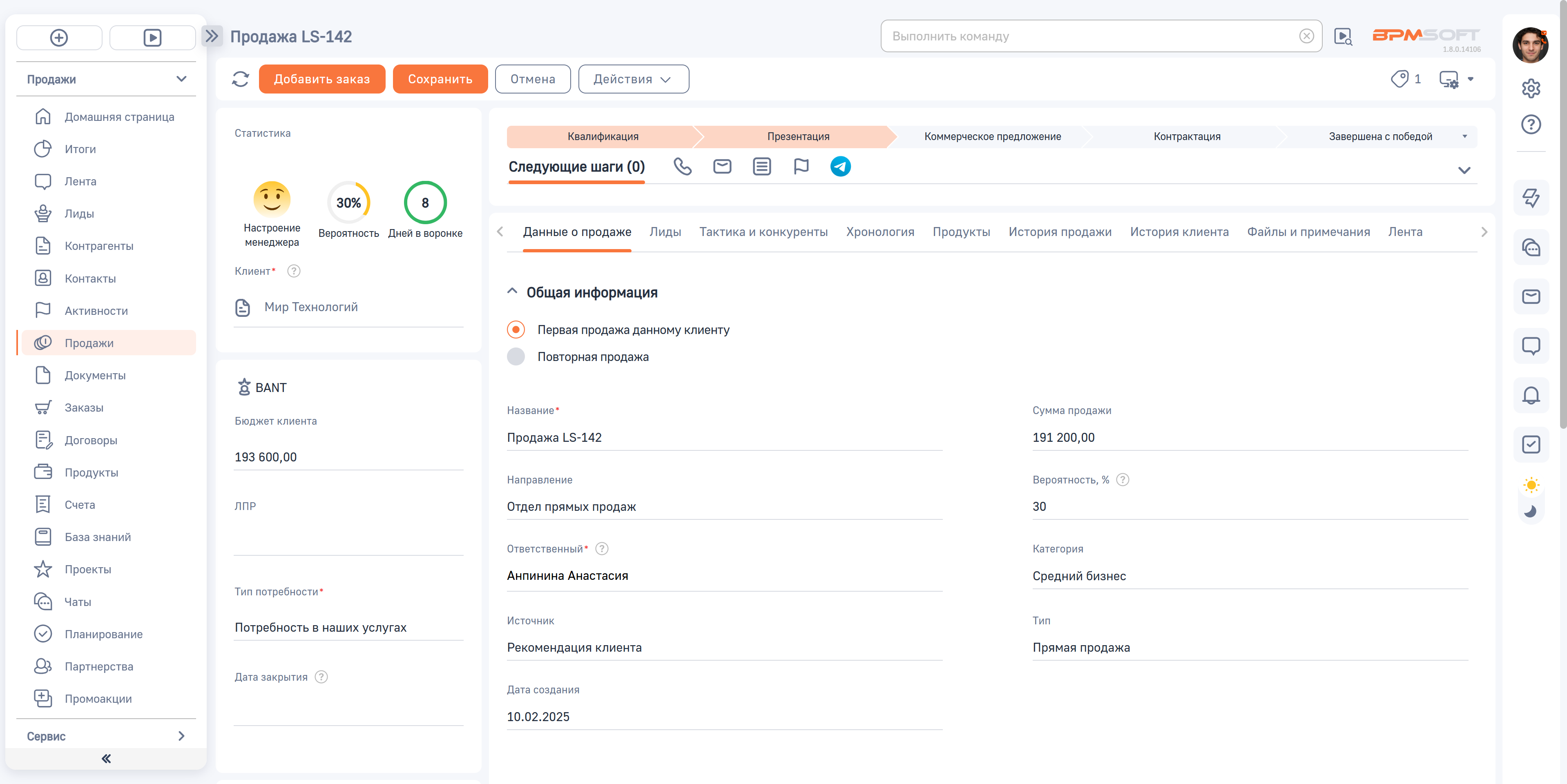Switch to Тактика и конкуренты tab
Screen dimensions: 1567x784
point(763,232)
